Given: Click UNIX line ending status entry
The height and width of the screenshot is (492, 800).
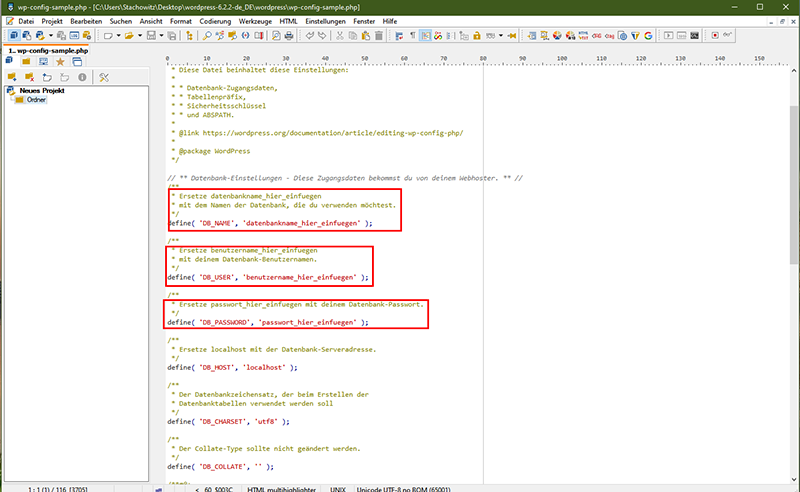Looking at the screenshot, I should 338,489.
